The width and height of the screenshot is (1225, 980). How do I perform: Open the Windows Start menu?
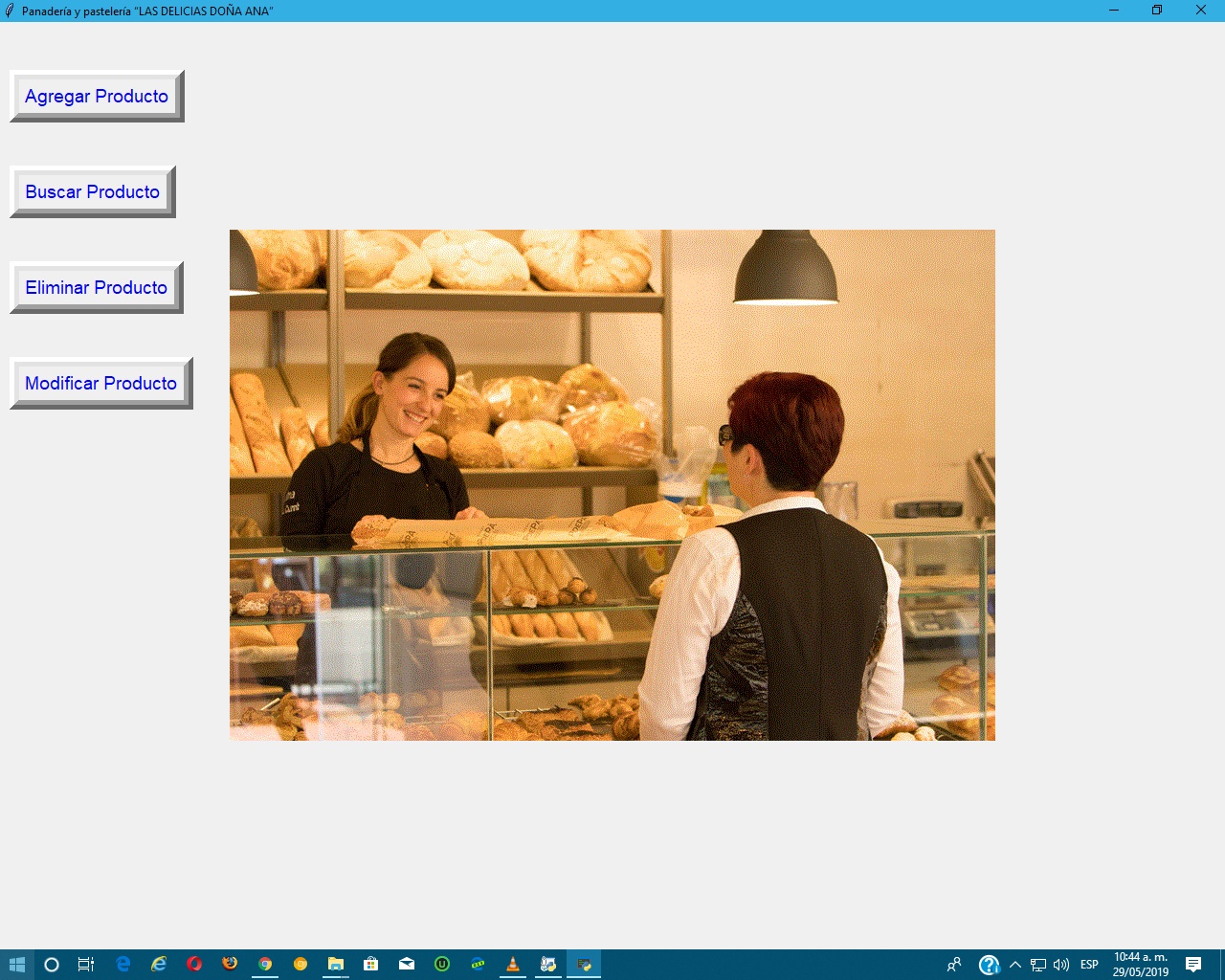(16, 964)
